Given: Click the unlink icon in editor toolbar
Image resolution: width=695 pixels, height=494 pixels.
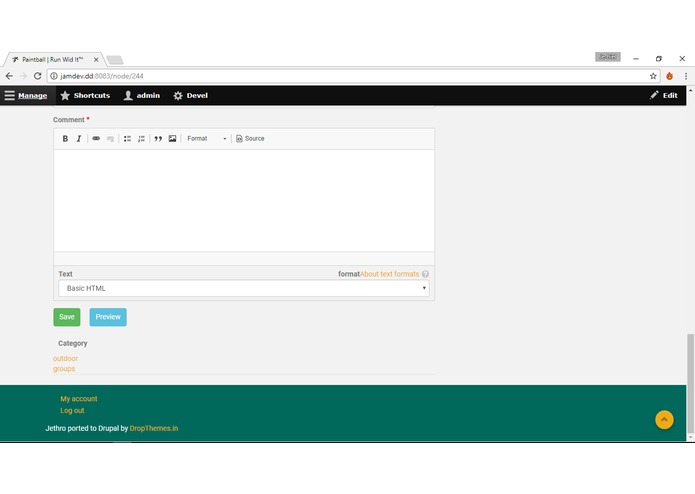Looking at the screenshot, I should [x=110, y=139].
